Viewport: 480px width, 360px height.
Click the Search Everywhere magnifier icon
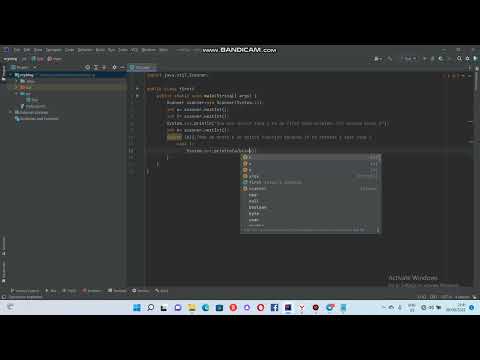459,59
